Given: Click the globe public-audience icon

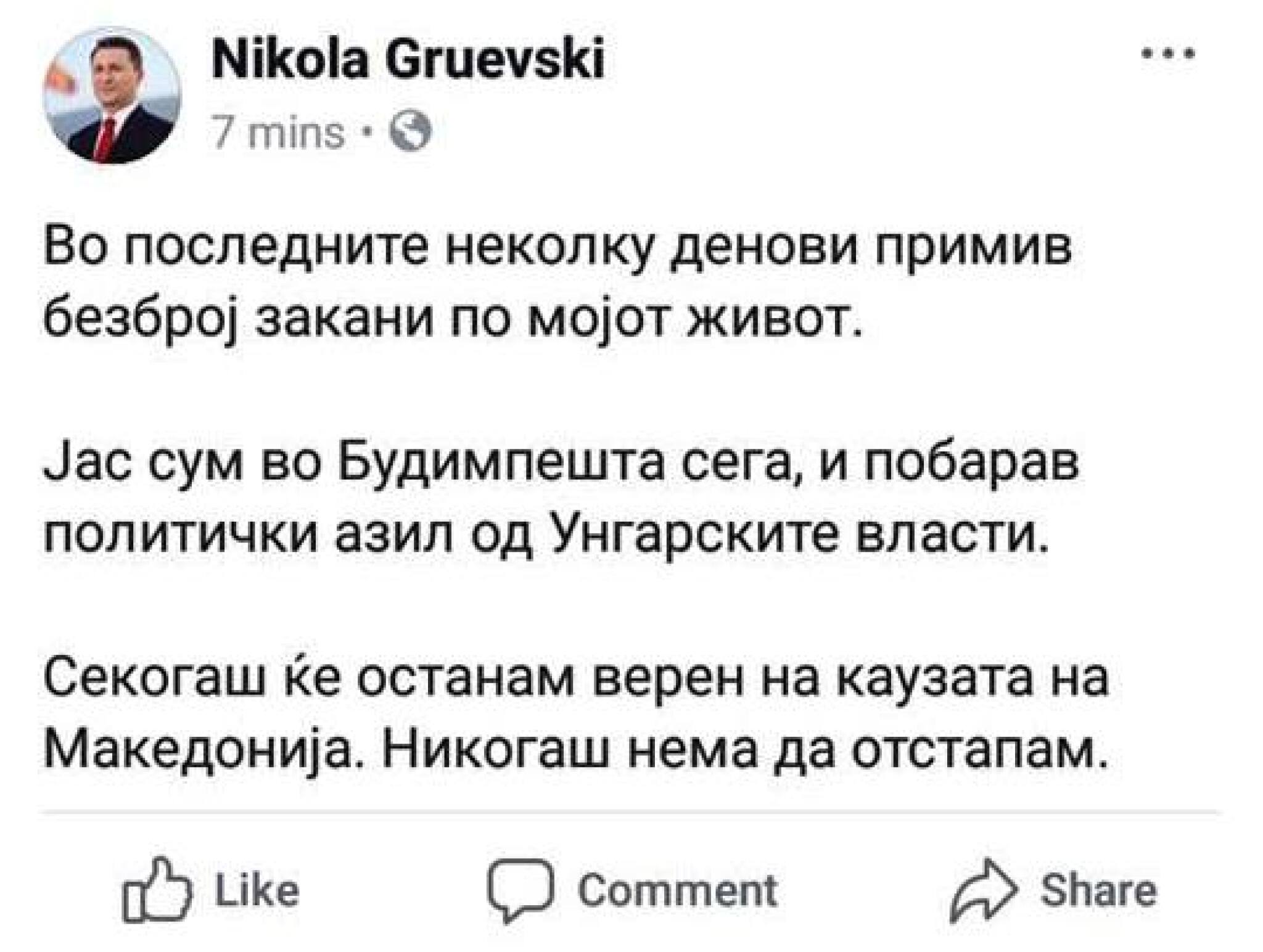Looking at the screenshot, I should tap(413, 131).
